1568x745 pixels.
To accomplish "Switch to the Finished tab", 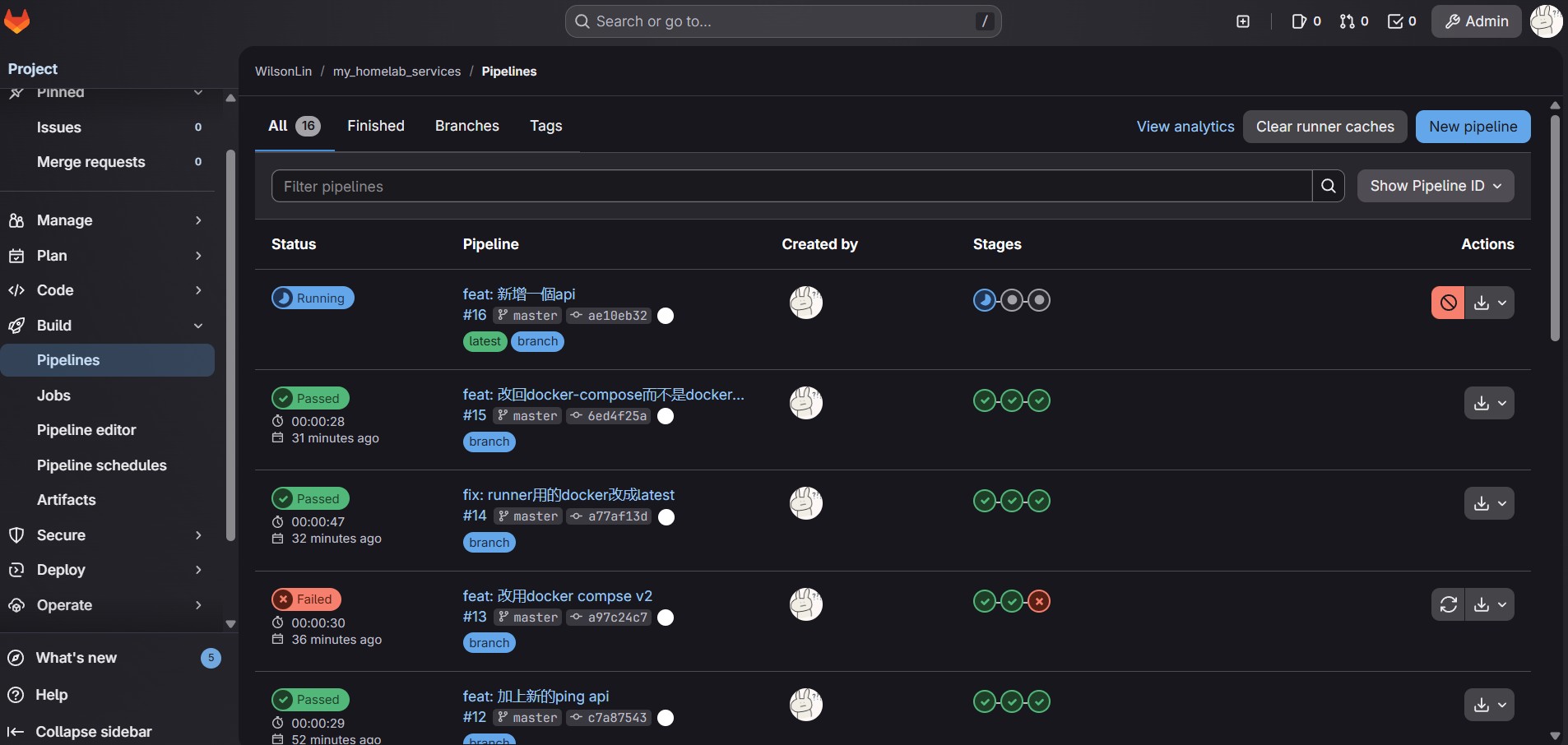I will click(375, 126).
